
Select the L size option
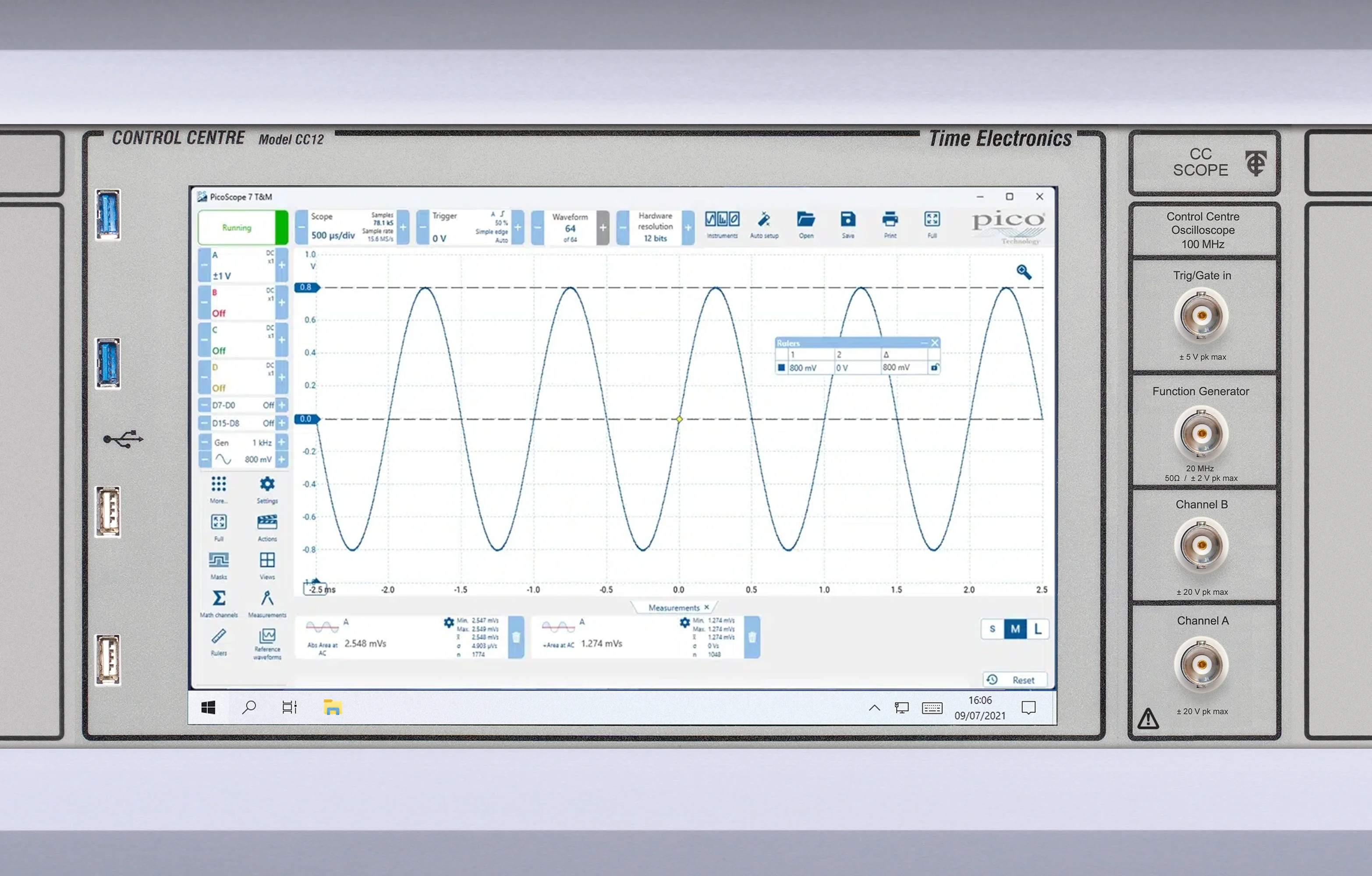[1038, 629]
